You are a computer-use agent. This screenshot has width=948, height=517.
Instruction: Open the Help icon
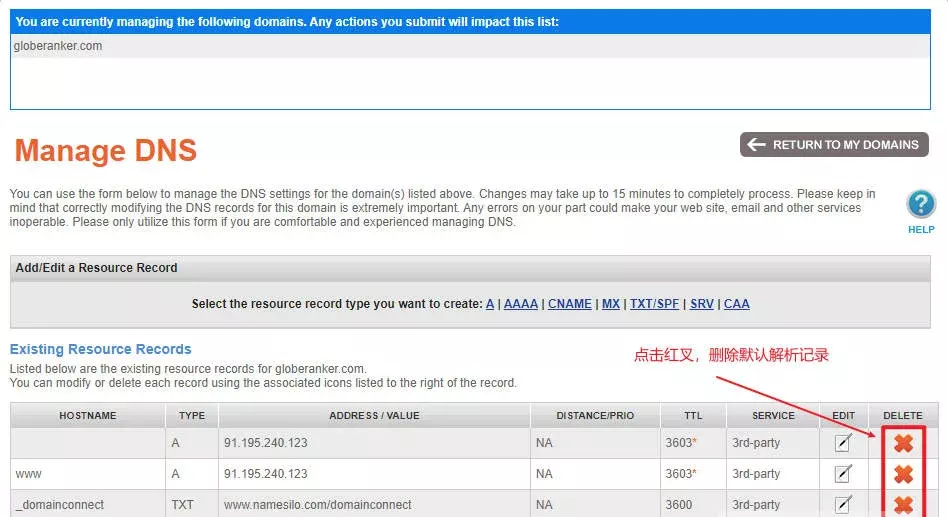tap(920, 205)
